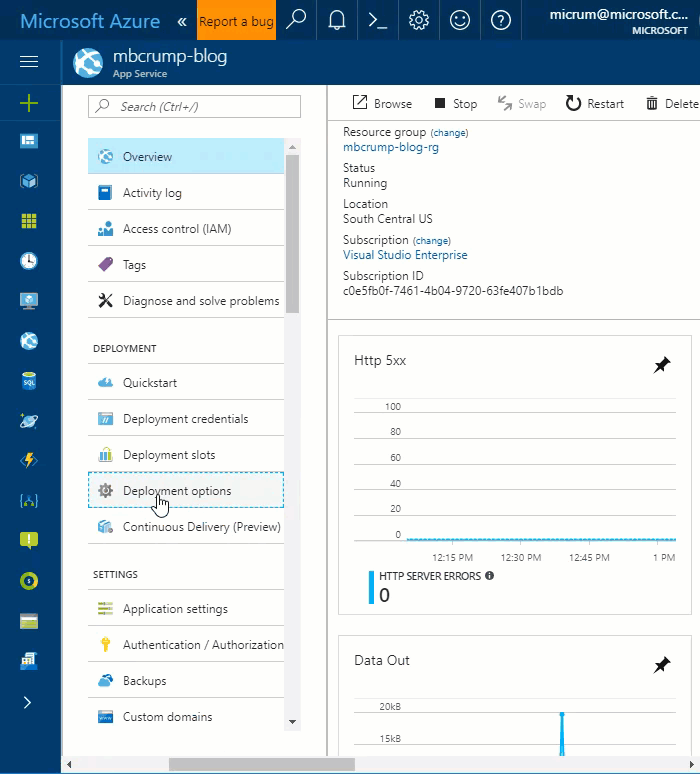
Task: Select Overview in the resource menu
Action: click(x=186, y=156)
